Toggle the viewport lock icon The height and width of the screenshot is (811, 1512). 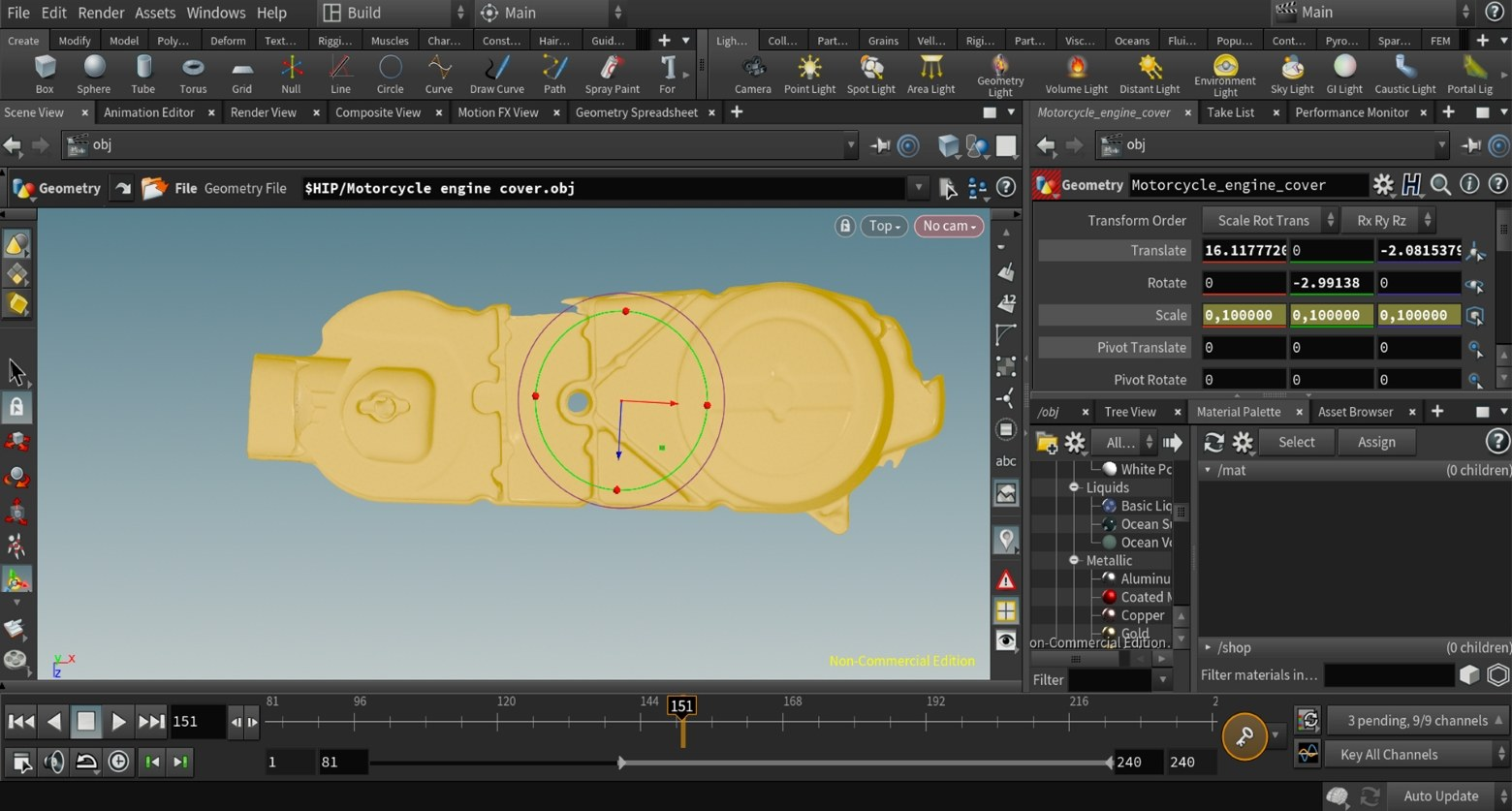(845, 226)
